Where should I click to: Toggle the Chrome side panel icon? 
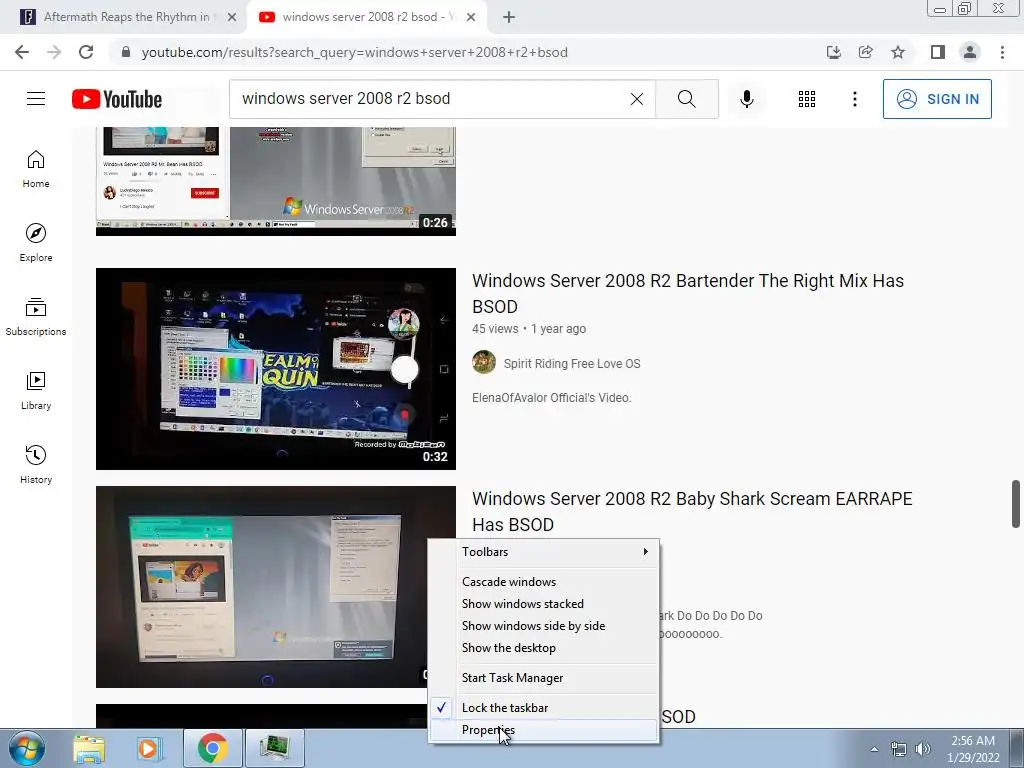pos(938,52)
